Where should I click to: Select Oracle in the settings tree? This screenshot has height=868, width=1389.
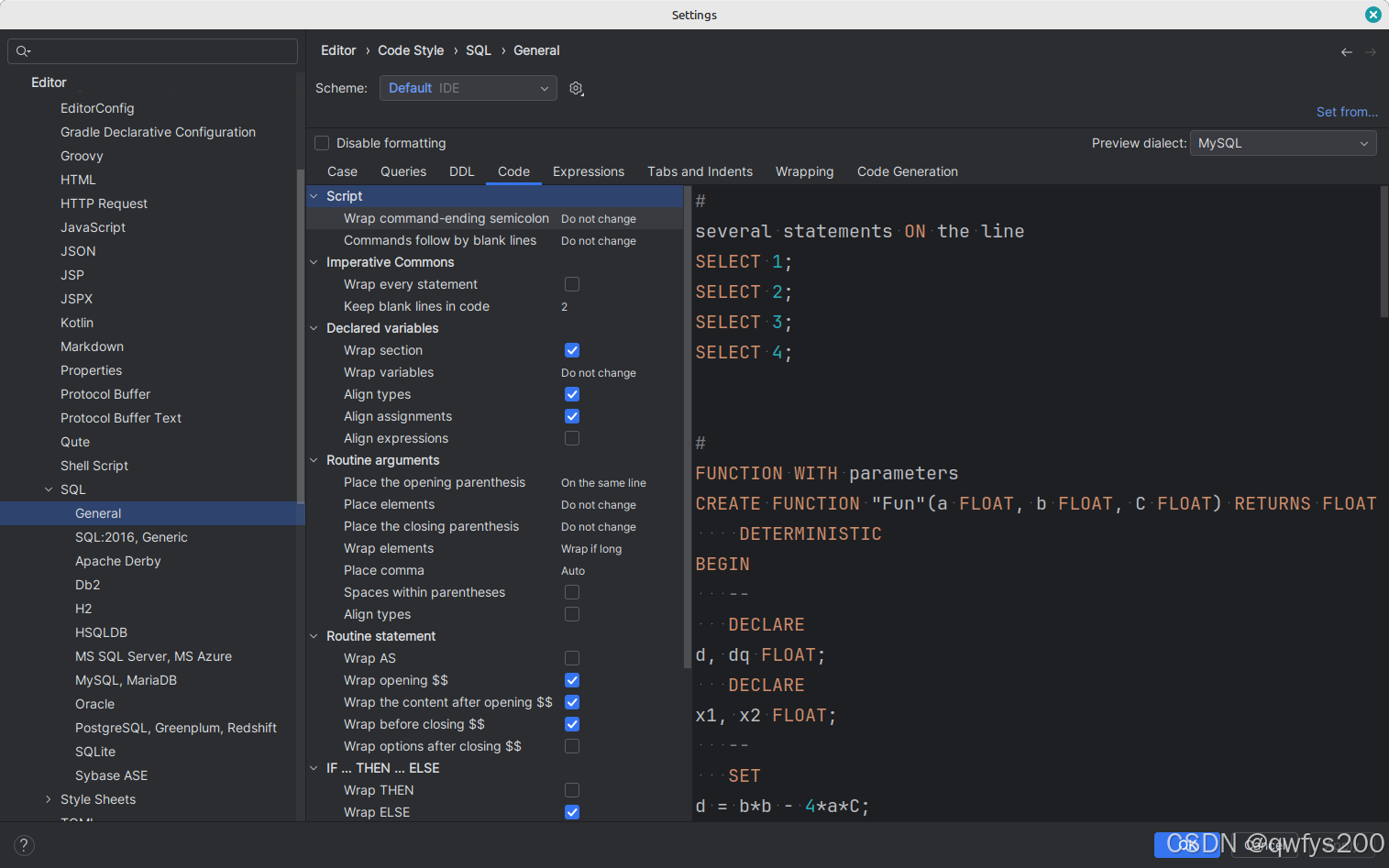(x=94, y=704)
